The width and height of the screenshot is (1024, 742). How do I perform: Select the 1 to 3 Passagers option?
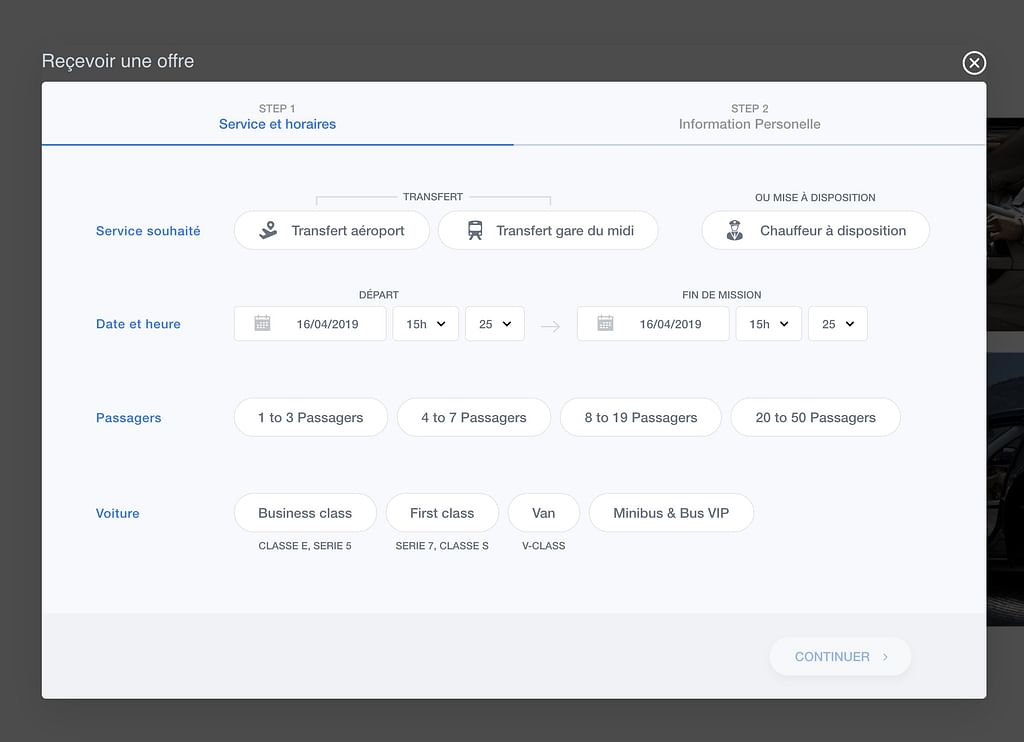click(x=310, y=417)
